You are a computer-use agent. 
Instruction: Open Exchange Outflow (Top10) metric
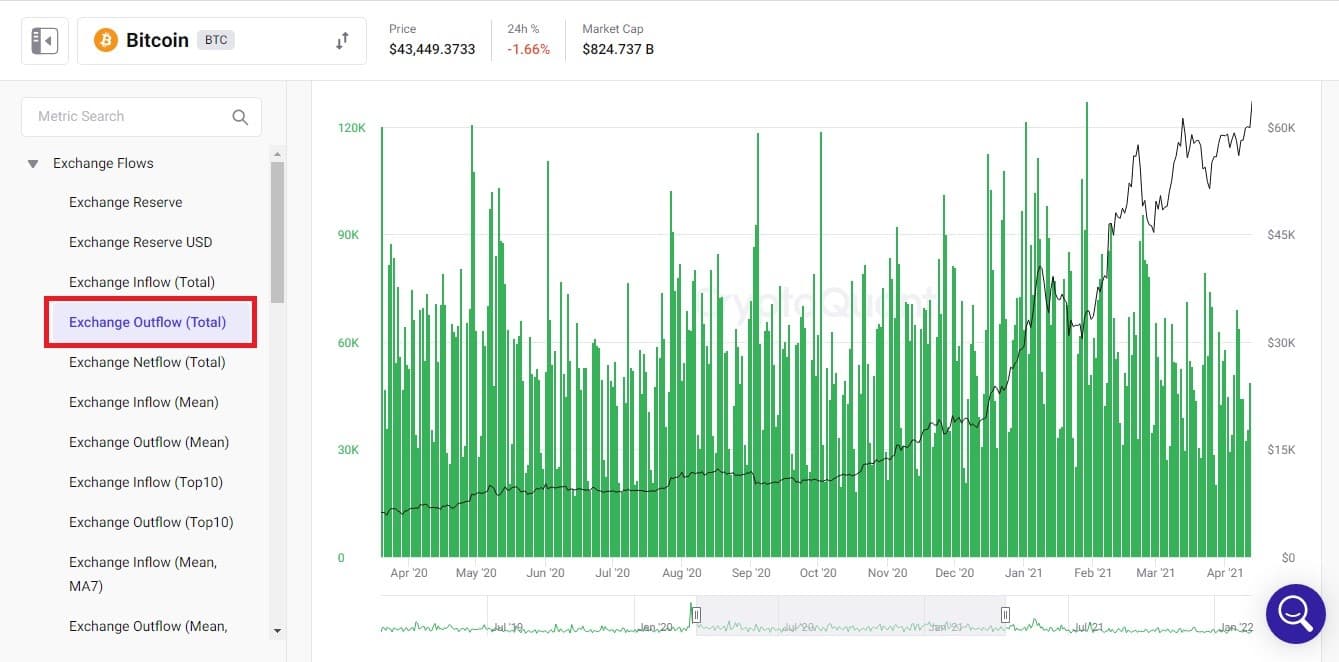click(151, 522)
